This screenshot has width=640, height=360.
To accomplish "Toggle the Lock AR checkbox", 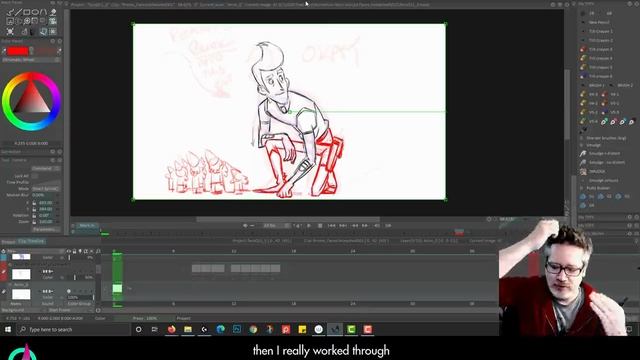I will point(34,176).
